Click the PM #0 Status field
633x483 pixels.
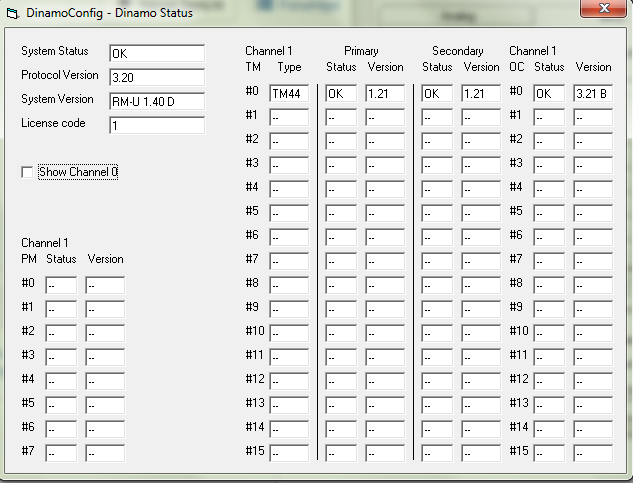pos(61,285)
